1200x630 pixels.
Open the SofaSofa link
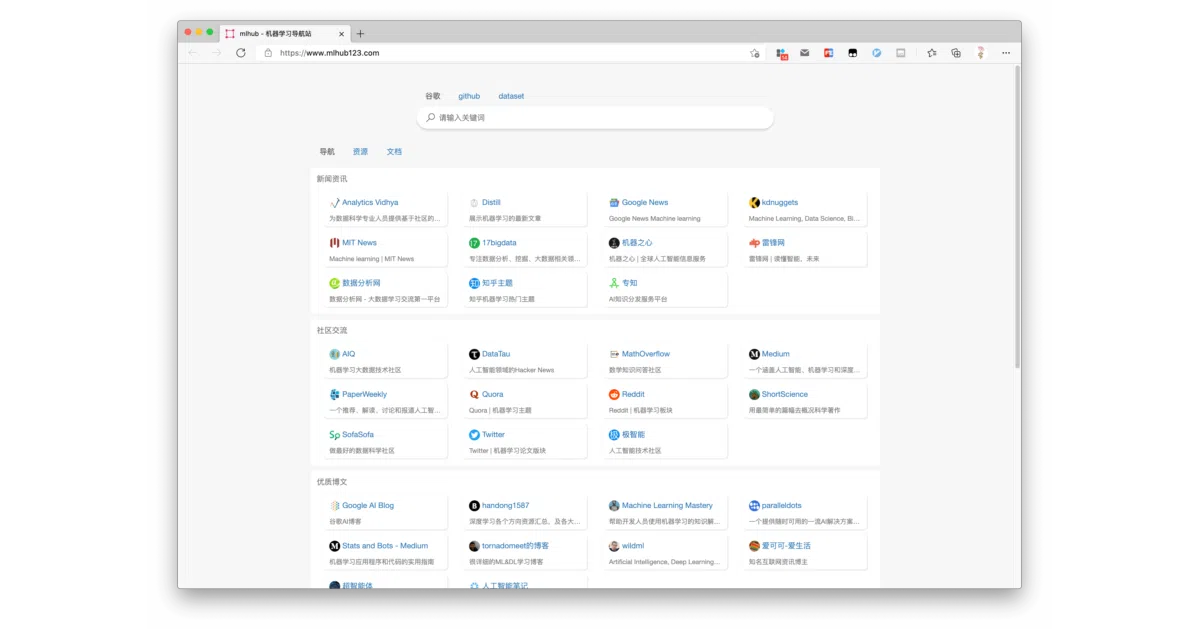(358, 435)
